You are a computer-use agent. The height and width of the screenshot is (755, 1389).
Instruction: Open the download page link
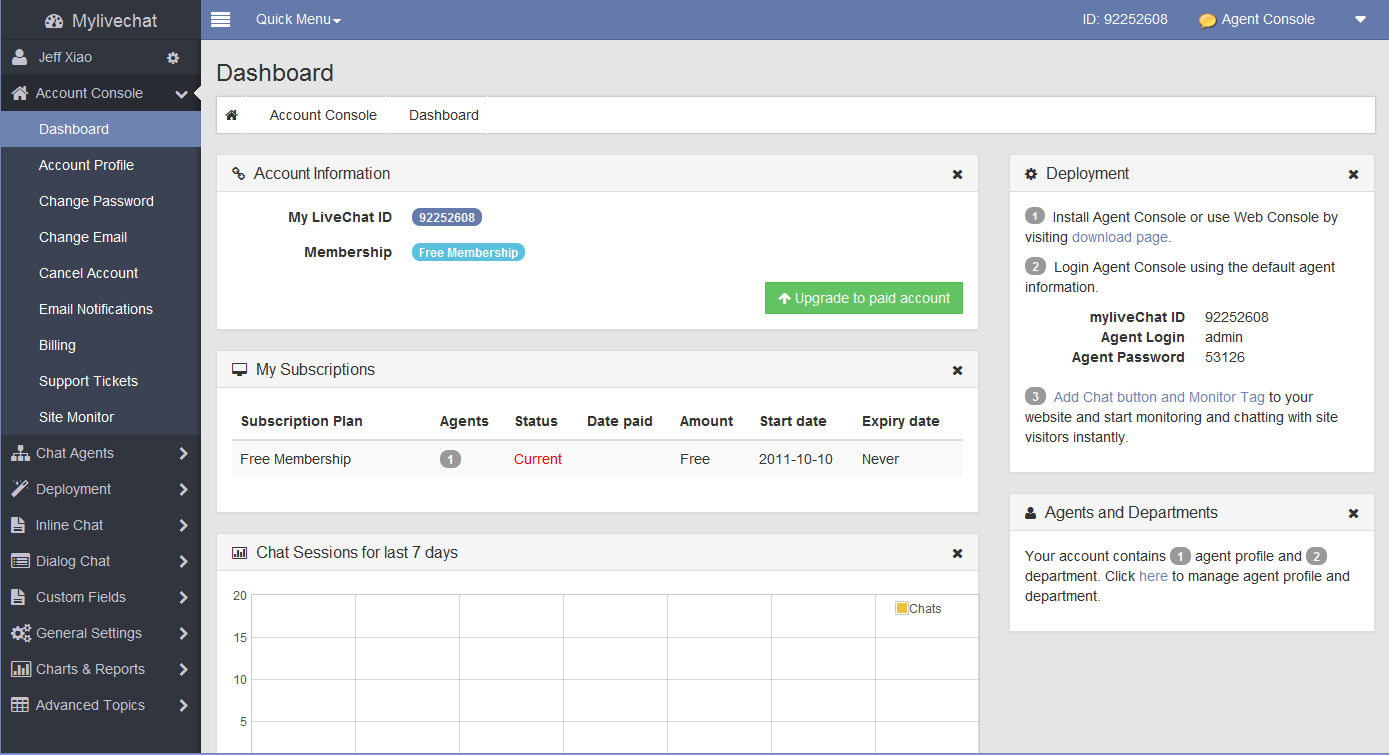click(1119, 237)
